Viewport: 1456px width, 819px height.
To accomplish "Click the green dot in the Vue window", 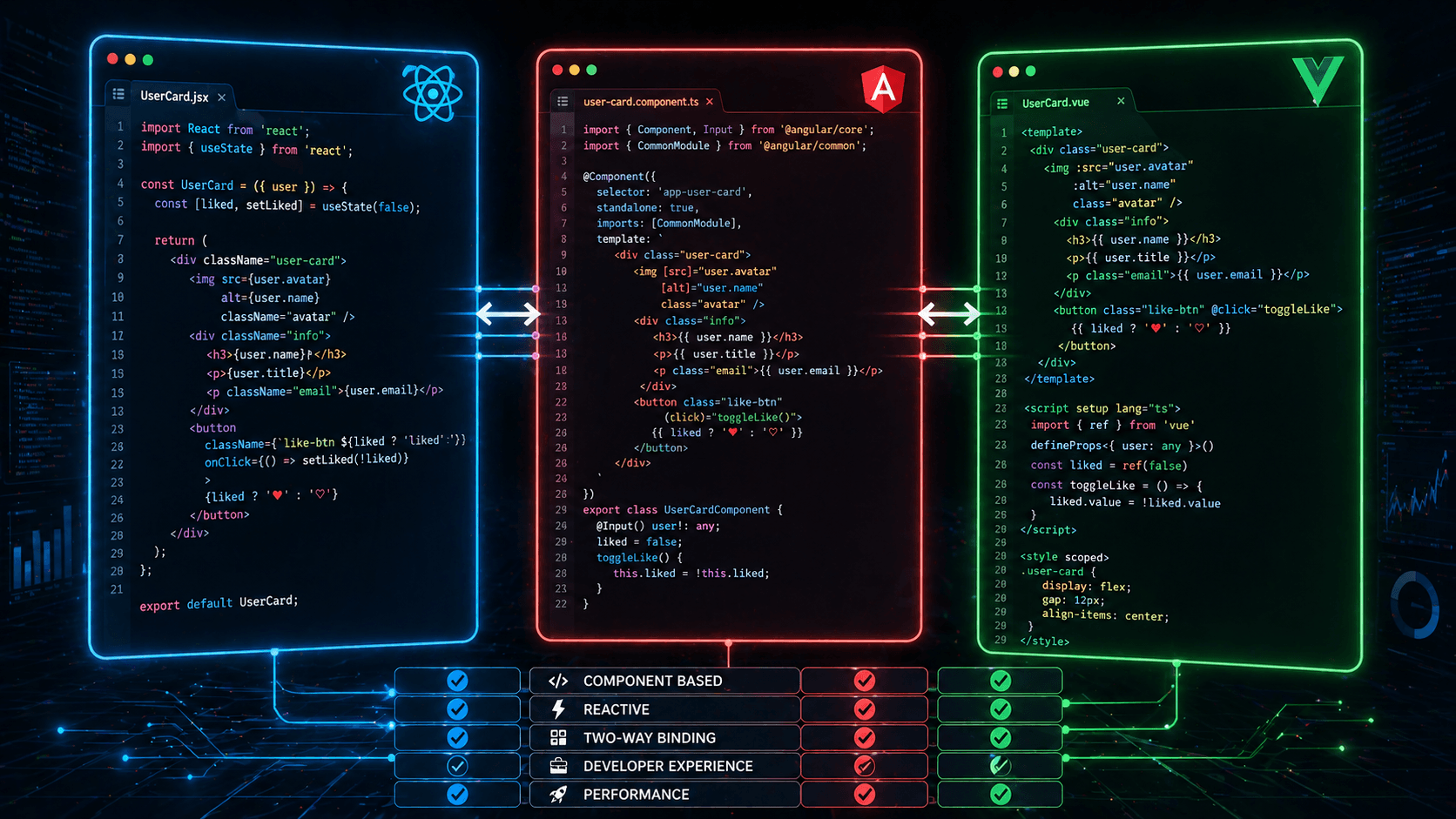I will tap(1031, 71).
